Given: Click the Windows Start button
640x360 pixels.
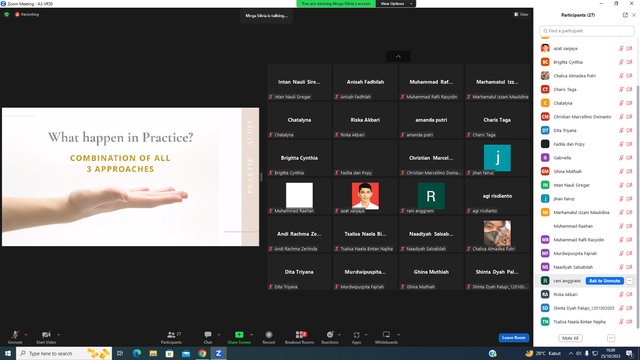Looking at the screenshot, I should coord(8,353).
